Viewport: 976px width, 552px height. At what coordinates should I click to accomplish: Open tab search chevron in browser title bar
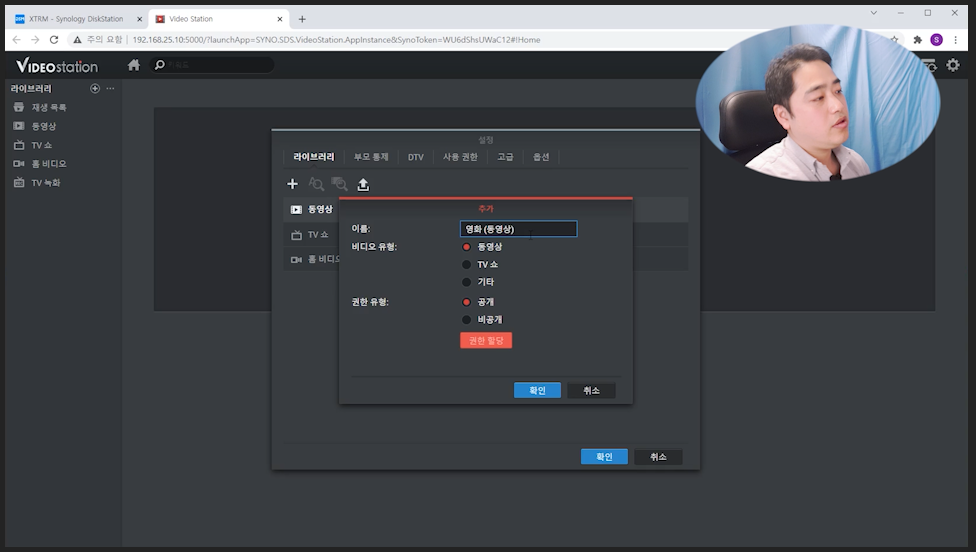(874, 12)
